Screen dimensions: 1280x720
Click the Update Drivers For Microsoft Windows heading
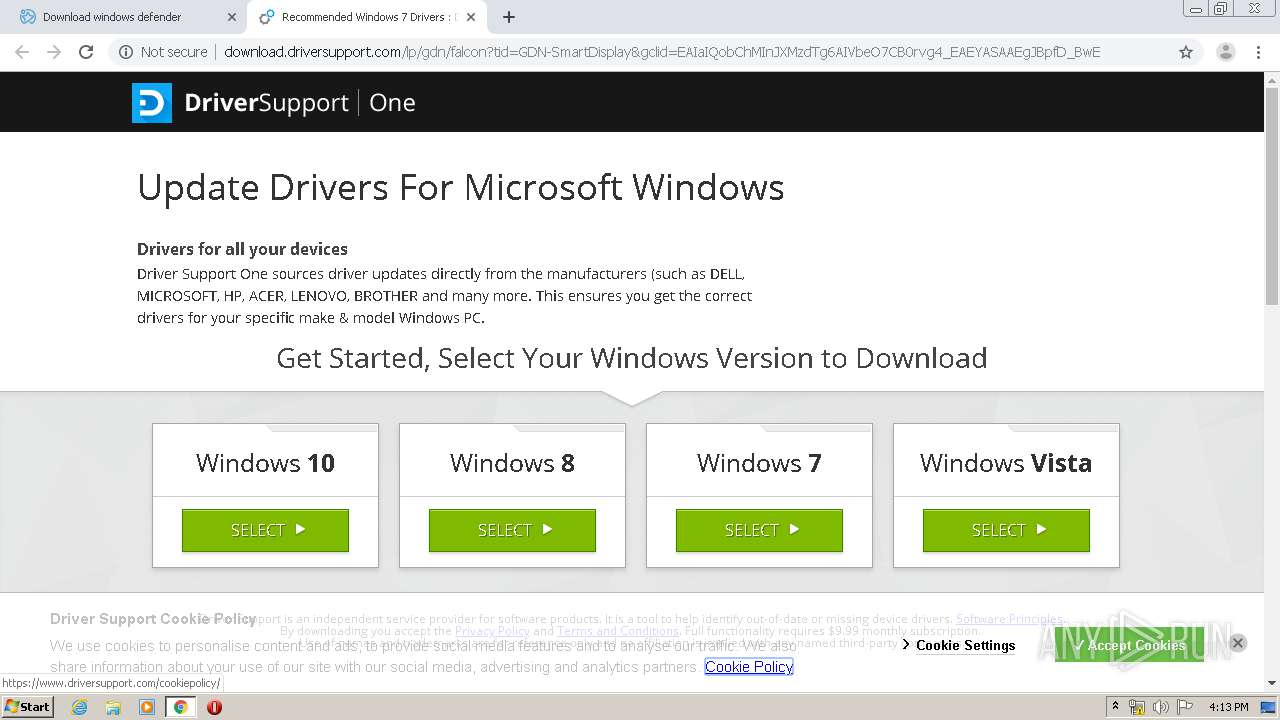pos(460,188)
